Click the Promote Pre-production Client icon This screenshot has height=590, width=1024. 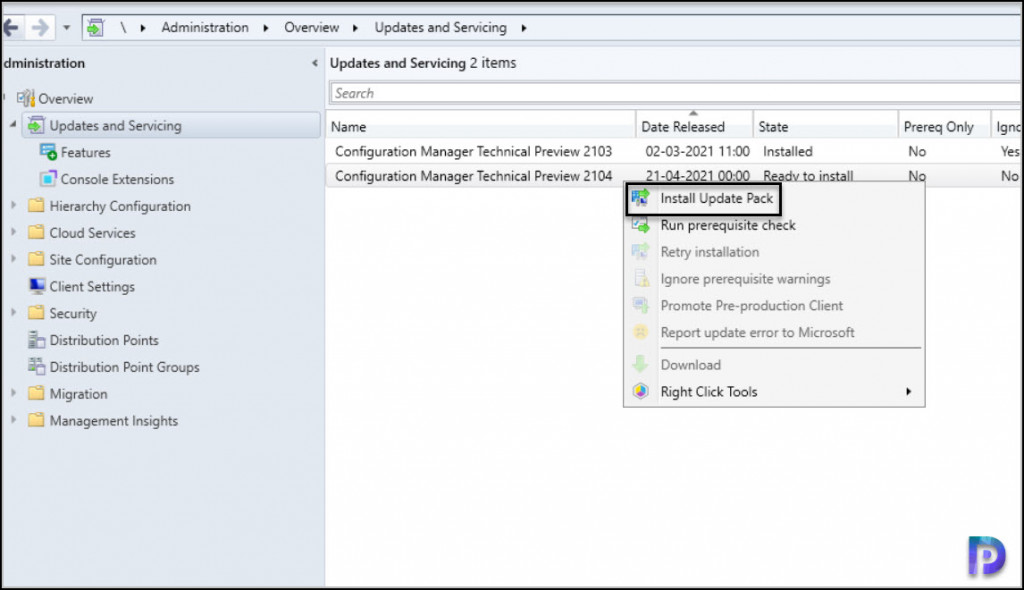click(641, 305)
